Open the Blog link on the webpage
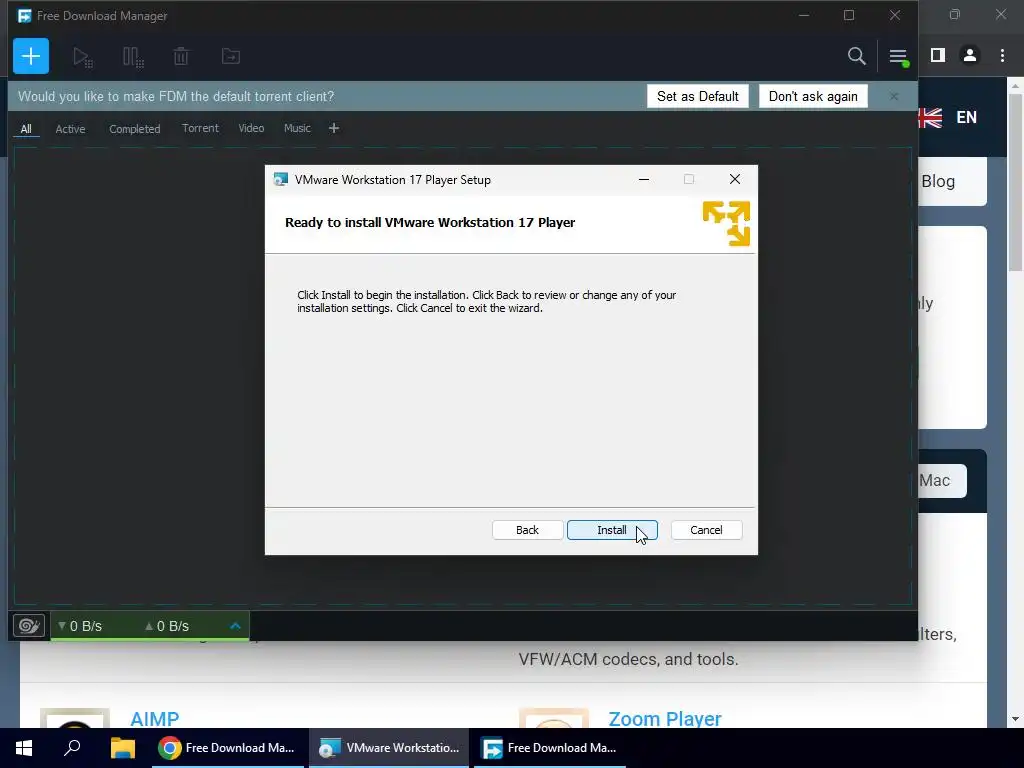 [938, 181]
